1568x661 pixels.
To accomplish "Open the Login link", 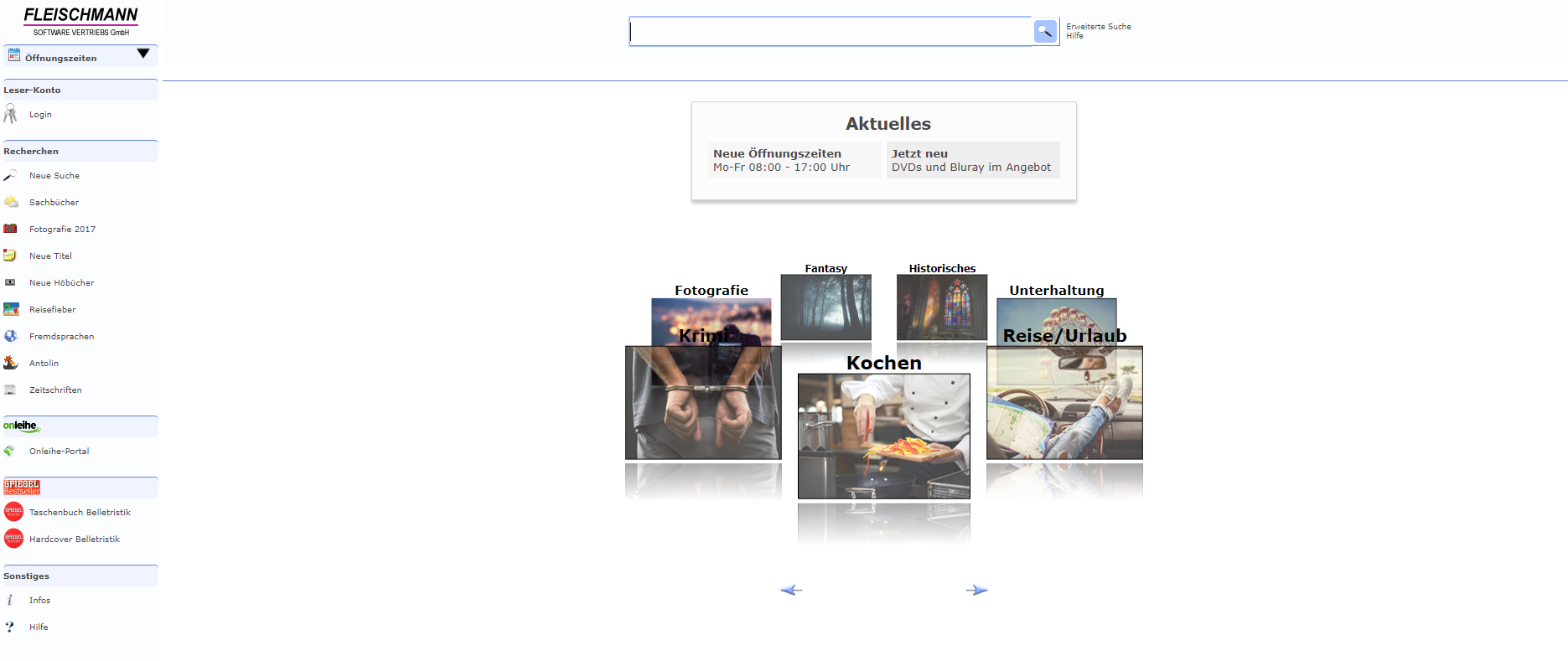I will [x=40, y=115].
